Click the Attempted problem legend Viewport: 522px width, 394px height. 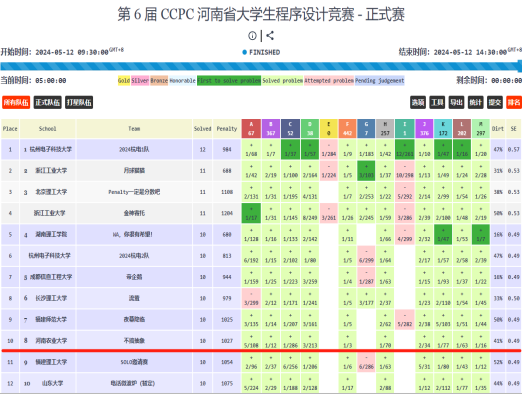point(329,81)
